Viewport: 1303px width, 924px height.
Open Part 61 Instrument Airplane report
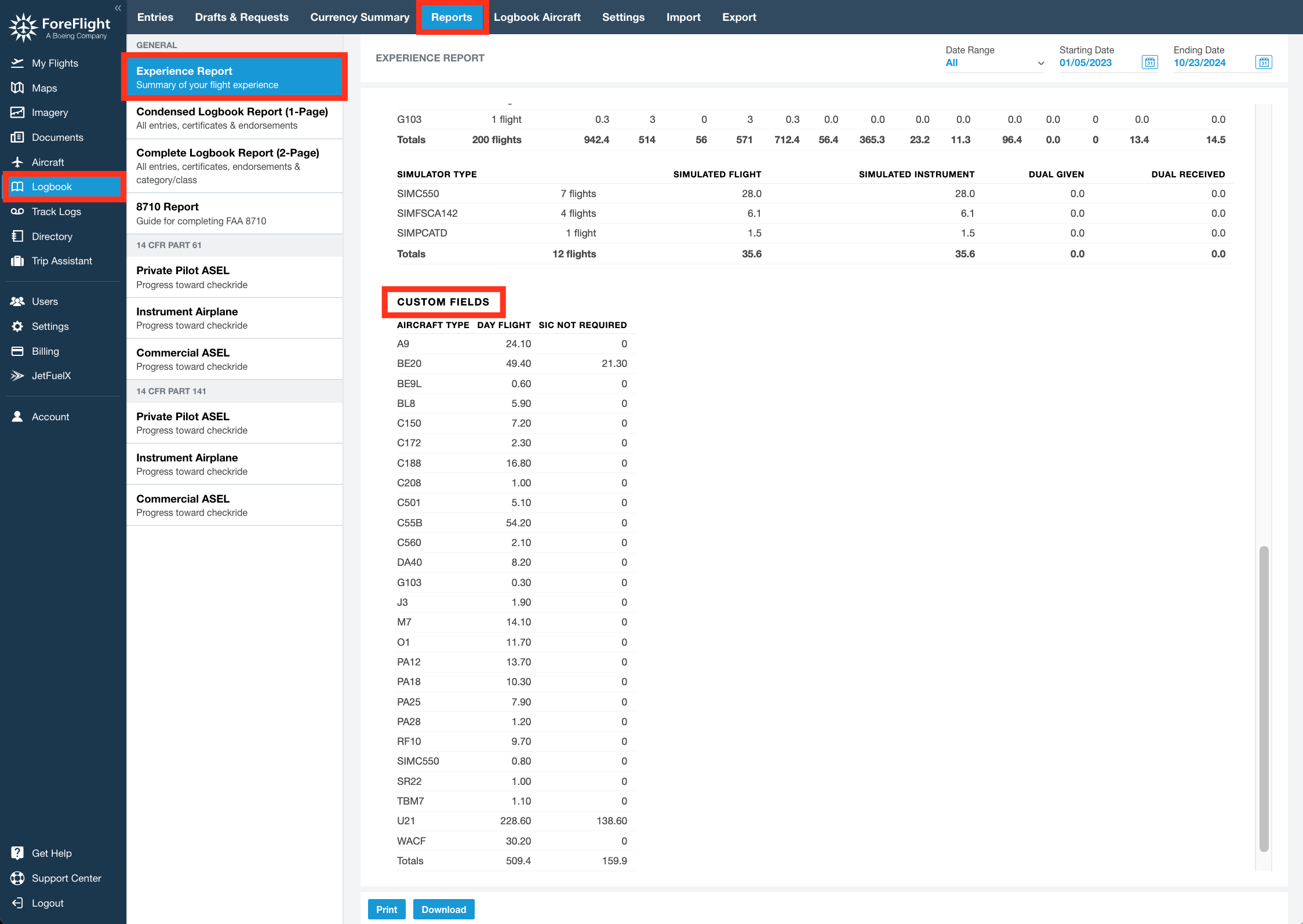tap(234, 318)
